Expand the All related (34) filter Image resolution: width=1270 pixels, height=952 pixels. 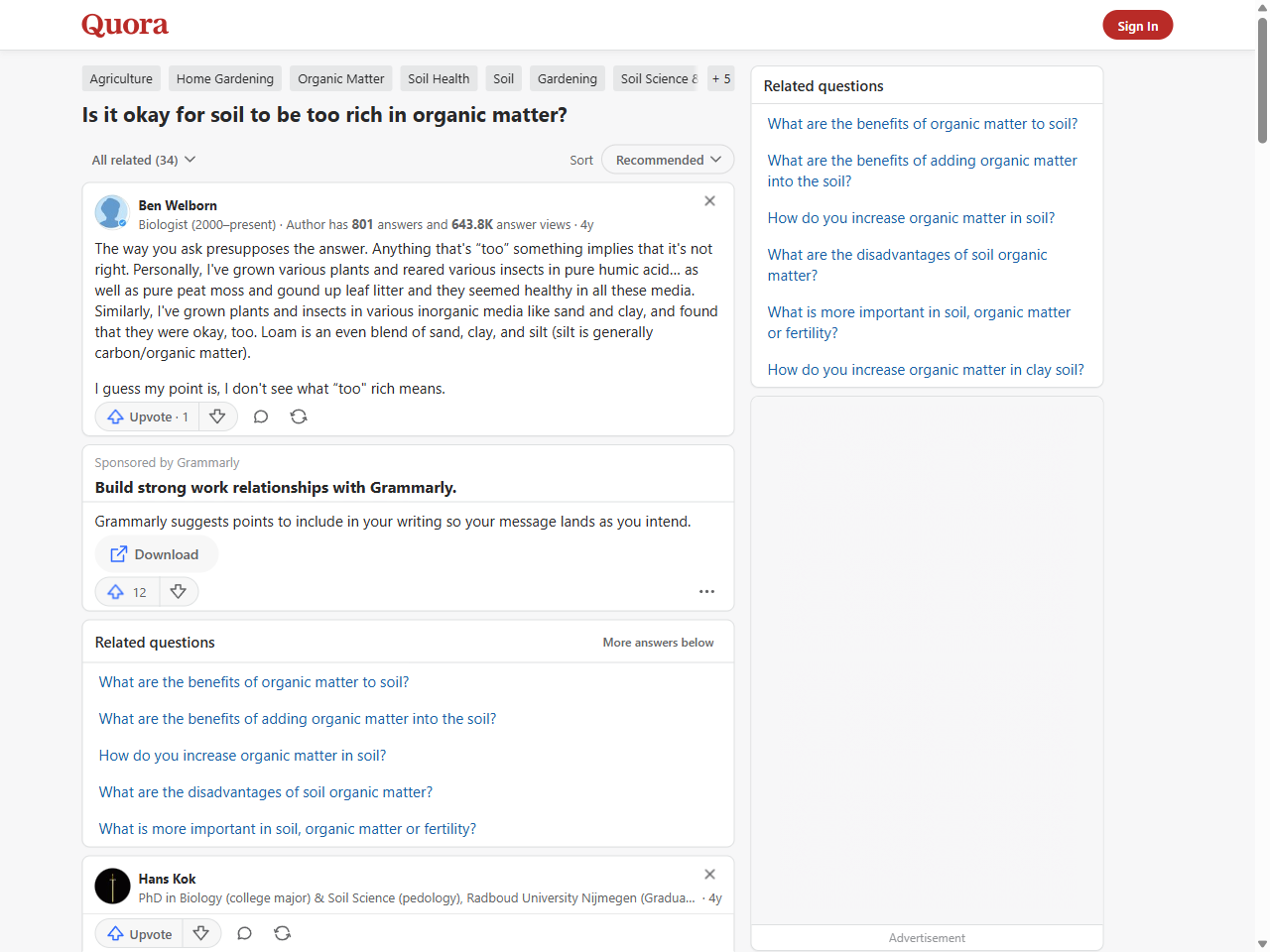[144, 160]
